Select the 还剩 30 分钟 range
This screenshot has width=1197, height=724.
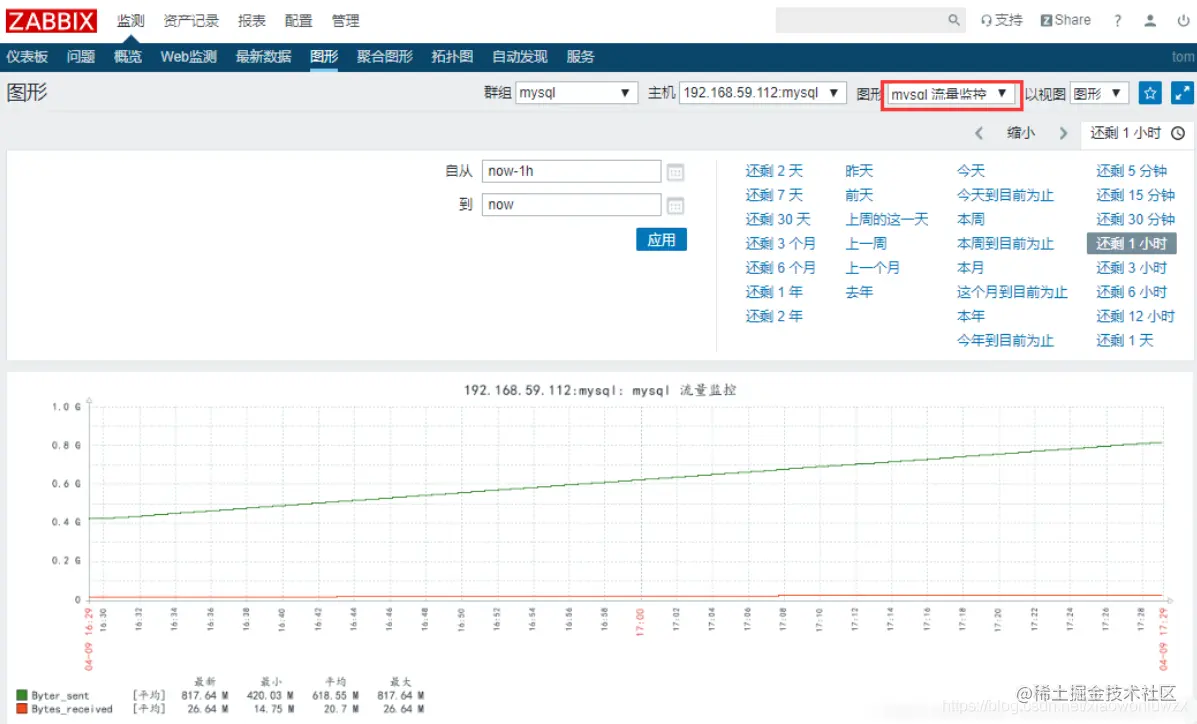pos(1135,220)
